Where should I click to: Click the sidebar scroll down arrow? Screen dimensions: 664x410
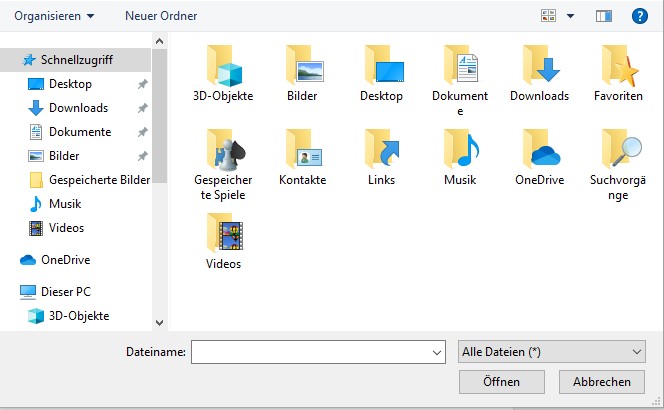[x=159, y=323]
